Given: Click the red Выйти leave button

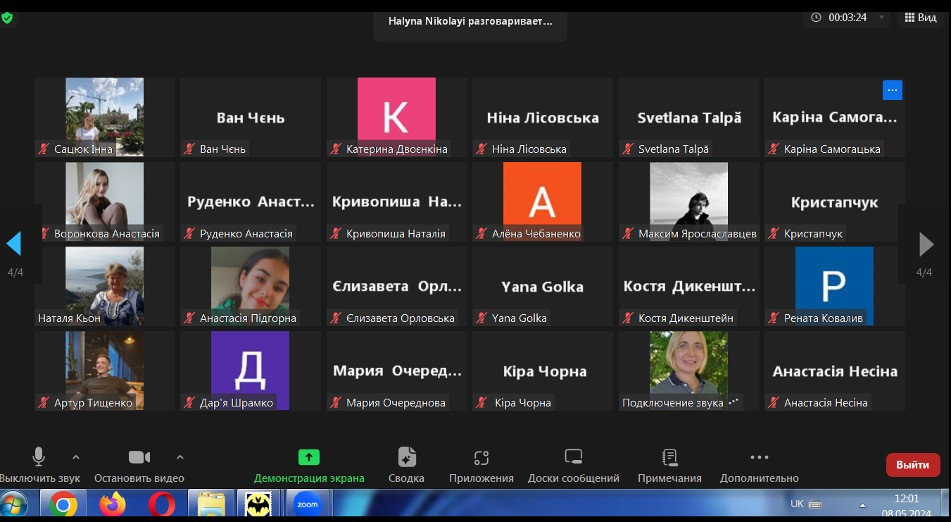Looking at the screenshot, I should (x=912, y=465).
